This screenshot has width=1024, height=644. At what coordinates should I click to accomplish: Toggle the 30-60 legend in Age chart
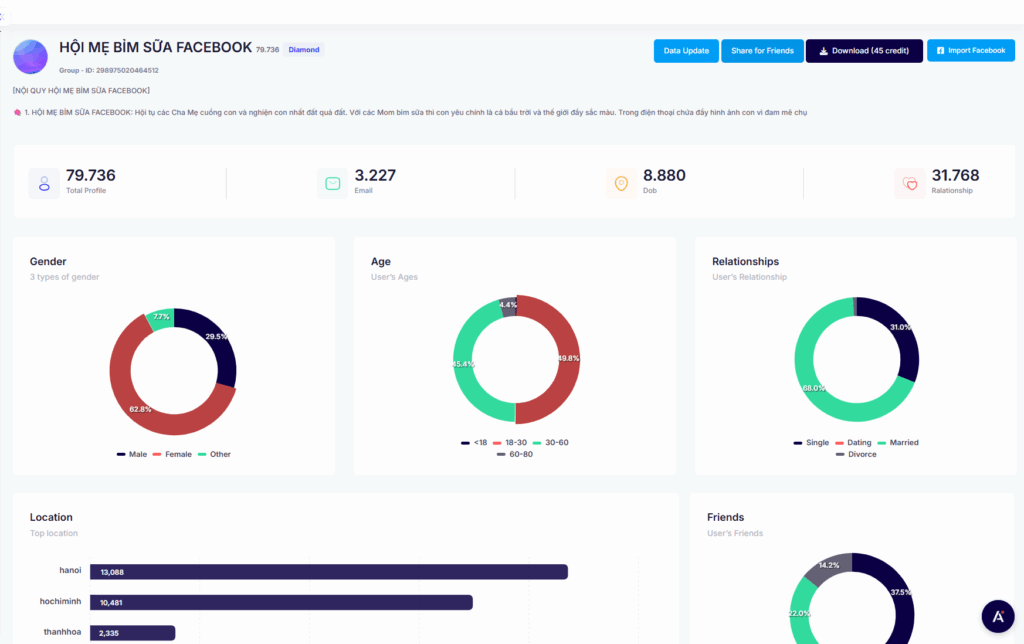pyautogui.click(x=551, y=443)
